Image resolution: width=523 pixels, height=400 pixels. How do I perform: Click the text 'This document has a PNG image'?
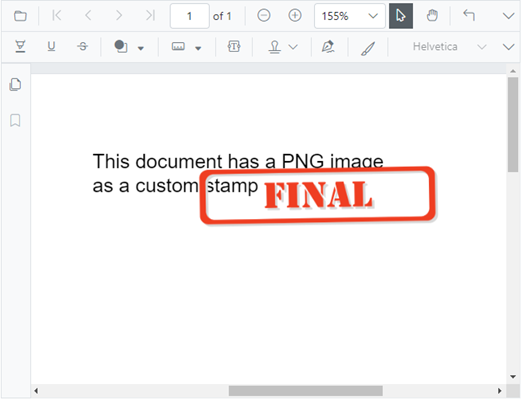[238, 161]
